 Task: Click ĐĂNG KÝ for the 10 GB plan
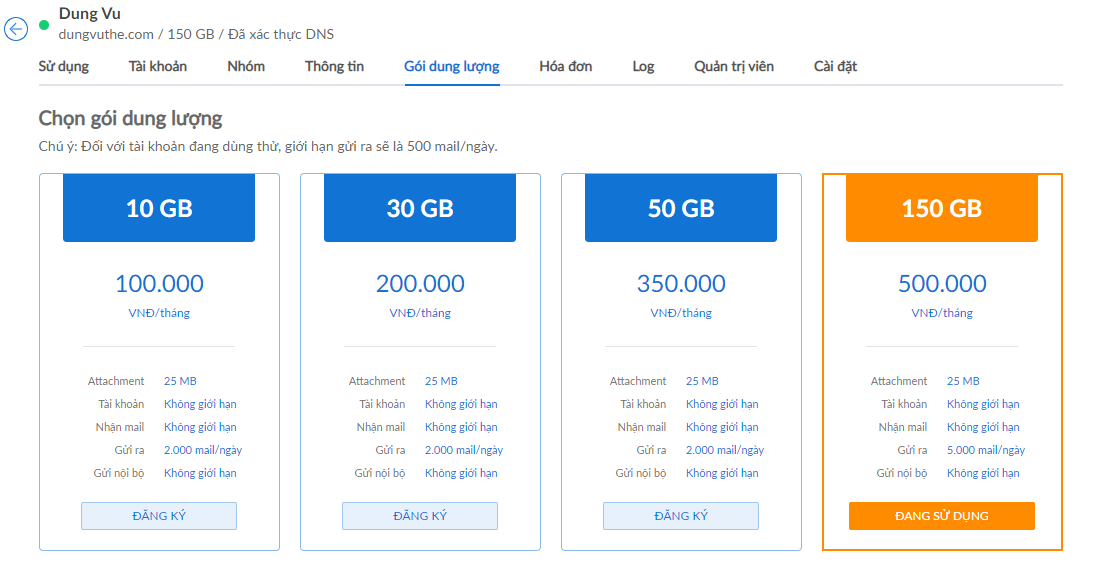coord(159,516)
